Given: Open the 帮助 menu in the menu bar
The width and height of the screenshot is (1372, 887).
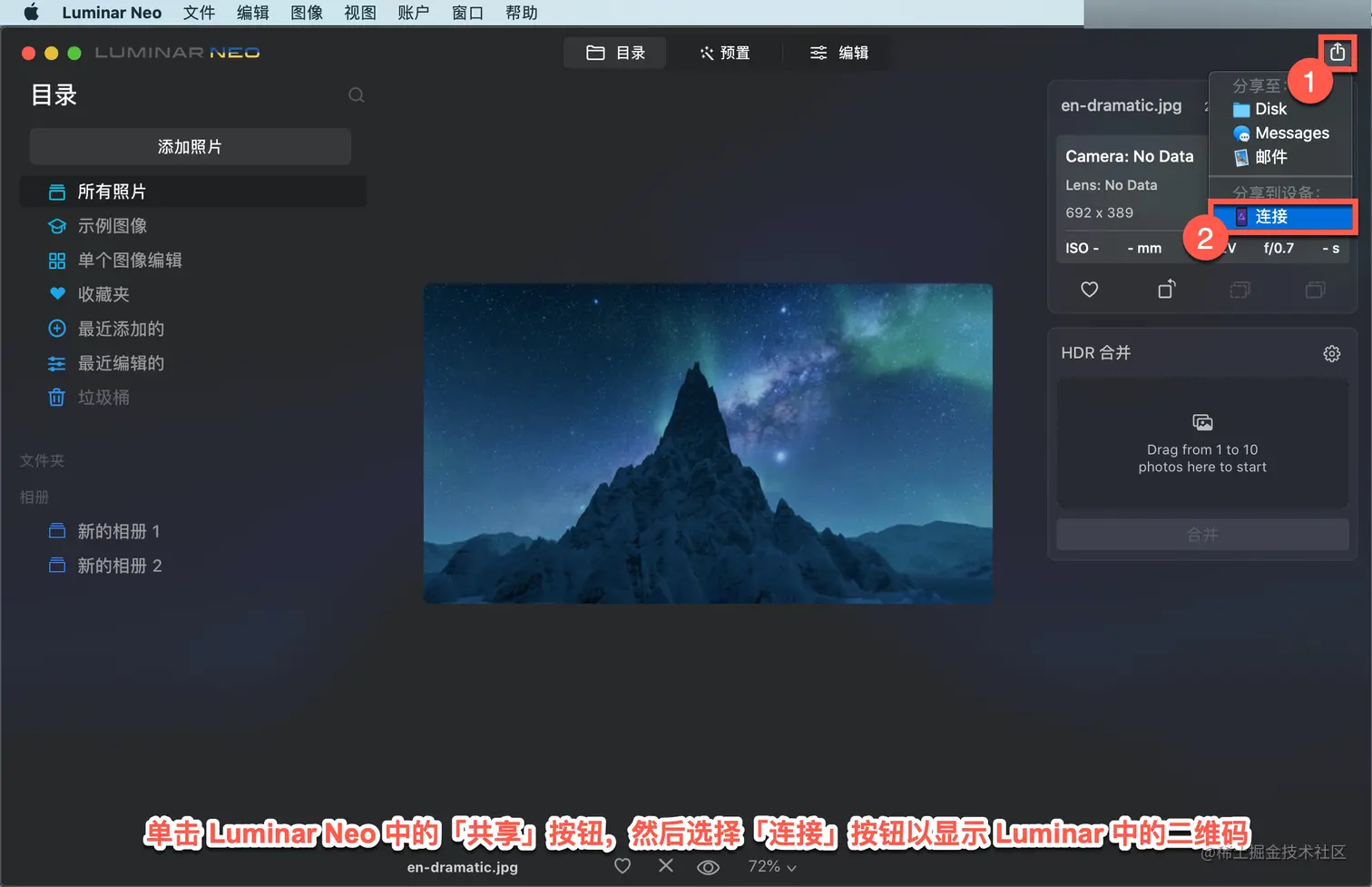Looking at the screenshot, I should (x=522, y=13).
